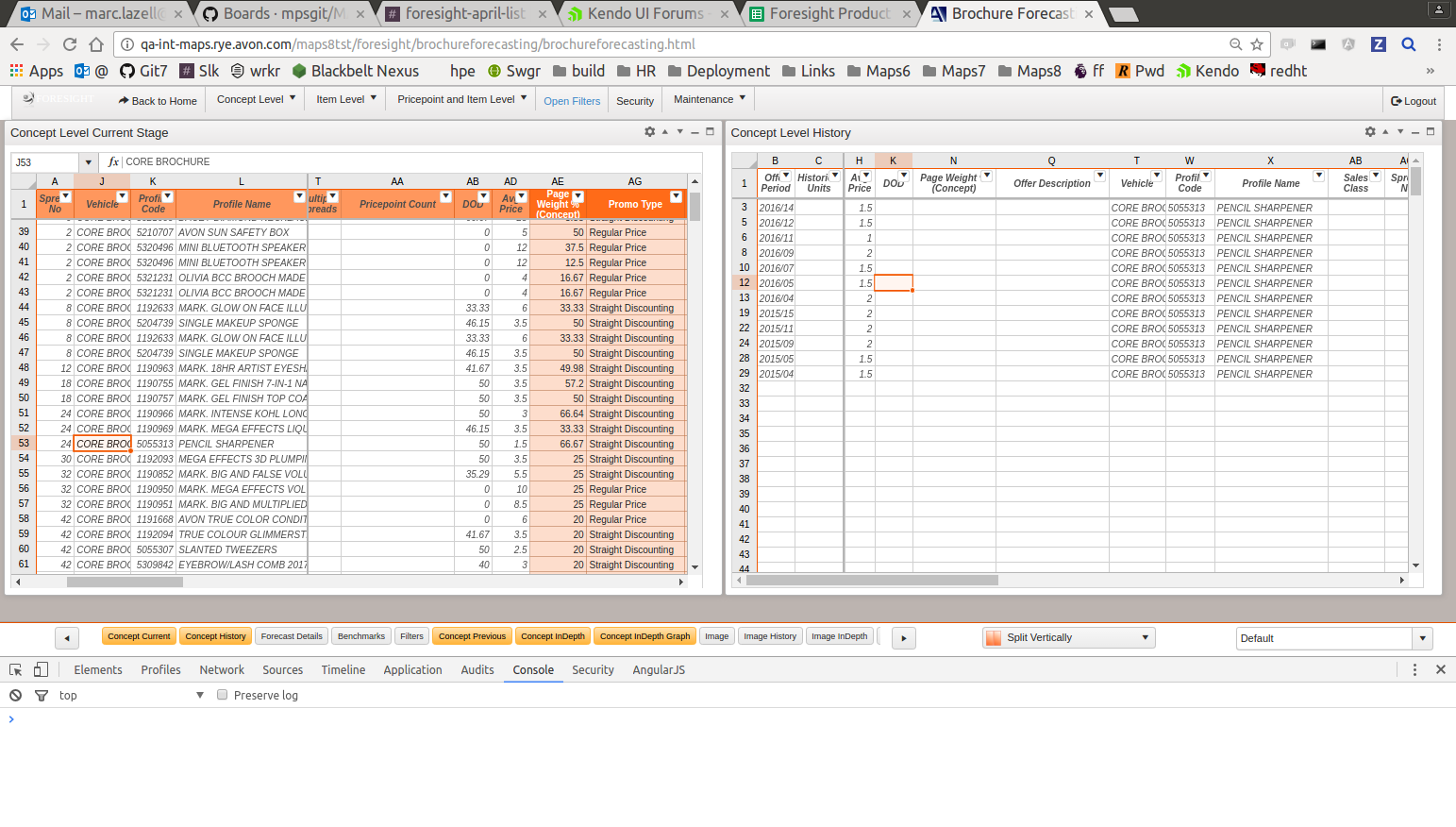Switch to the AngularJS DevTools tab
Image resolution: width=1456 pixels, height=827 pixels.
coord(659,669)
